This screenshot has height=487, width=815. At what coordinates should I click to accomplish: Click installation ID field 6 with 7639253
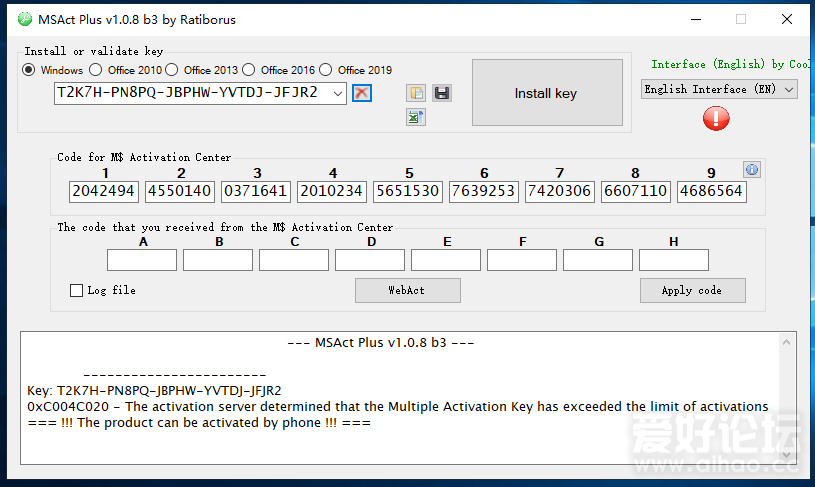pyautogui.click(x=483, y=191)
